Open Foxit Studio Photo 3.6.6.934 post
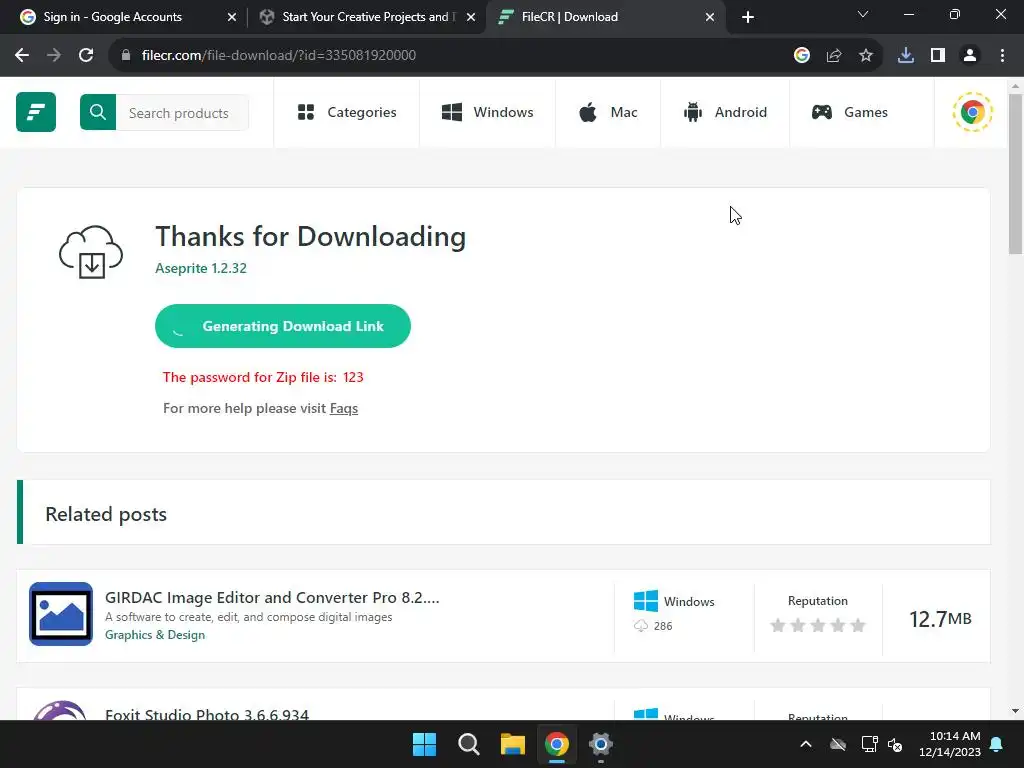Image resolution: width=1024 pixels, height=768 pixels. 207,714
